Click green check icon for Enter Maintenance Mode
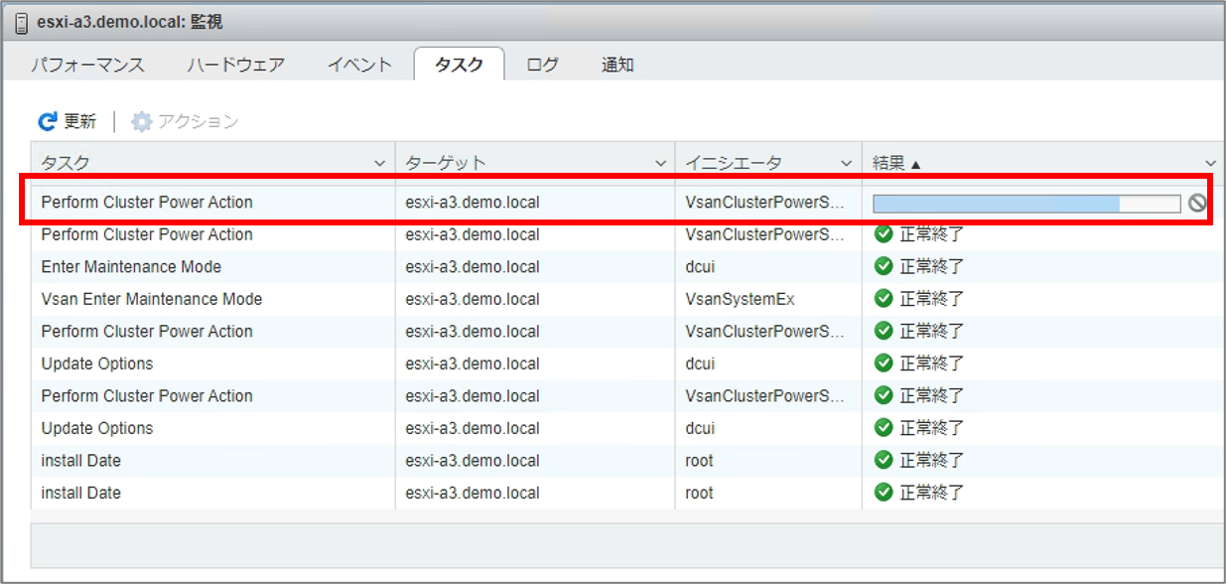This screenshot has height=584, width=1226. tap(883, 267)
